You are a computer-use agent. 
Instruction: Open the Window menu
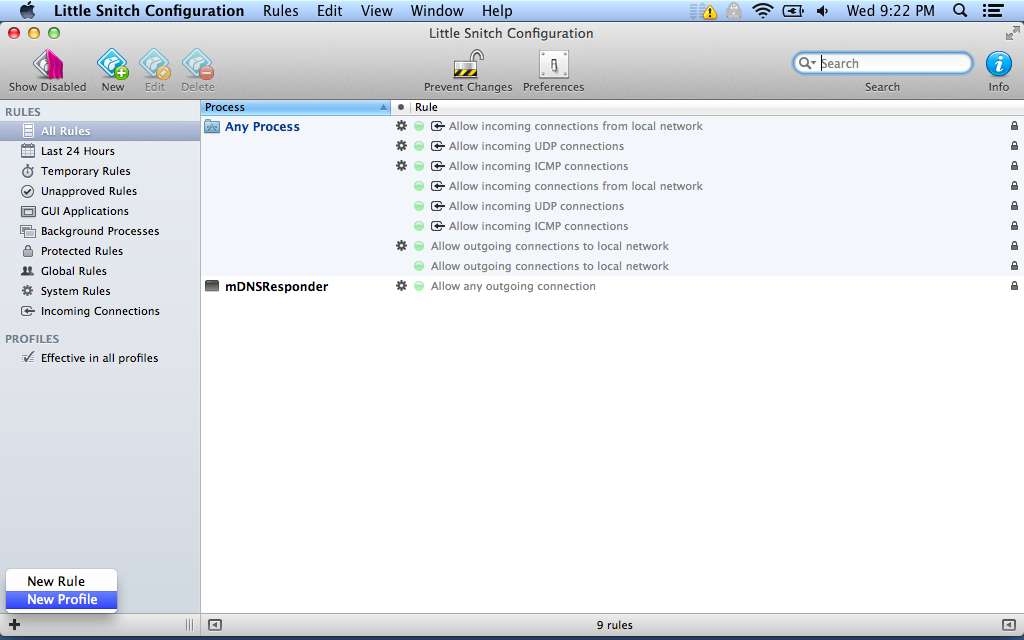[437, 11]
